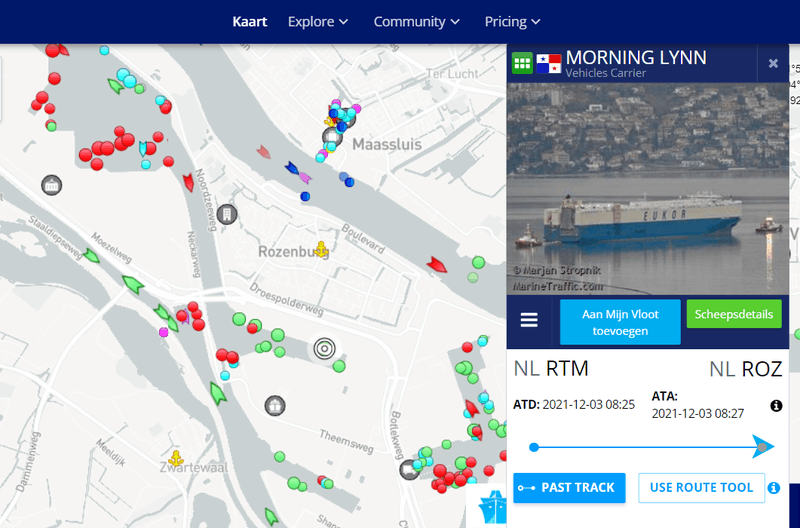Select cyan ship marker in northwest harbor
The image size is (800, 528).
143,148
